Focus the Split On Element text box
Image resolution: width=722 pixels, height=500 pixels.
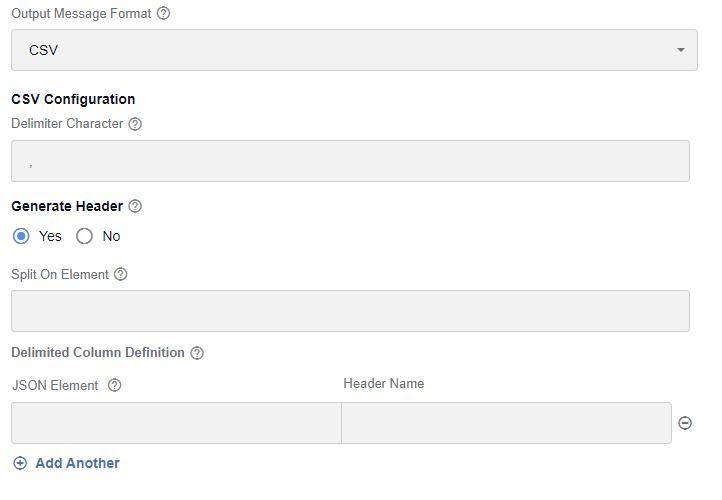pos(350,311)
